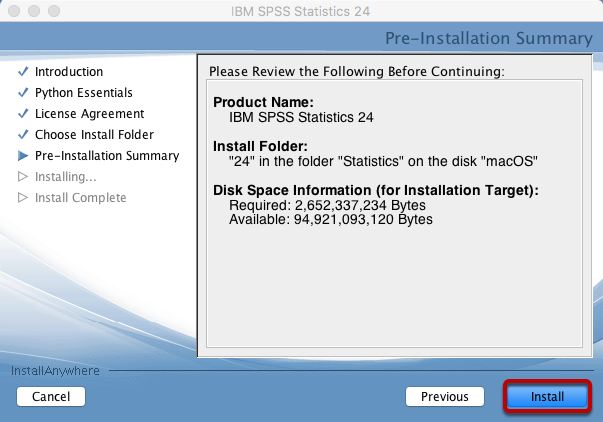Click 'Please Review the Following Before Continuing' text
603x422 pixels.
(356, 72)
